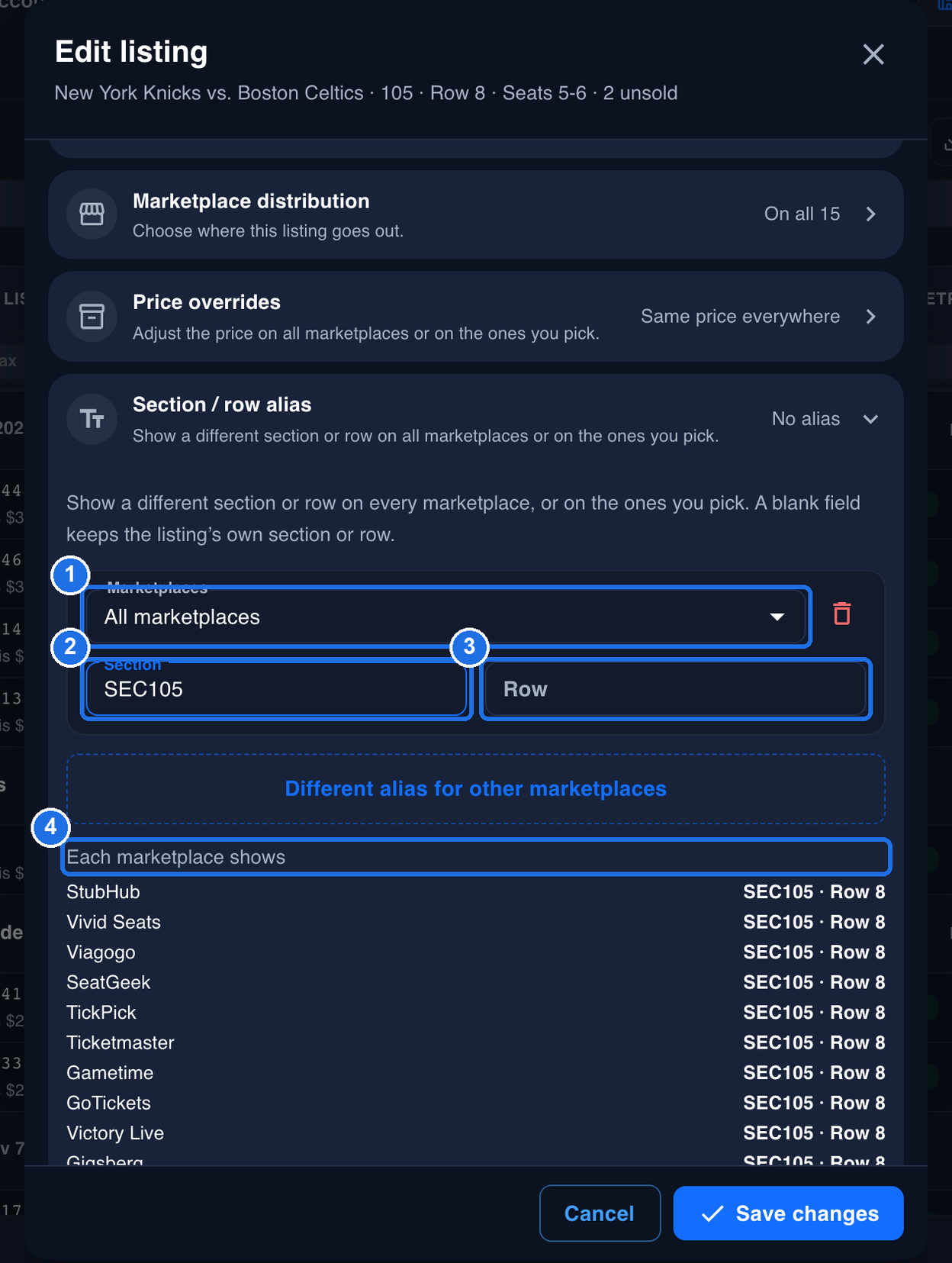Viewport: 952px width, 1263px height.
Task: Open Price overrides via the right chevron
Action: pyautogui.click(x=870, y=316)
